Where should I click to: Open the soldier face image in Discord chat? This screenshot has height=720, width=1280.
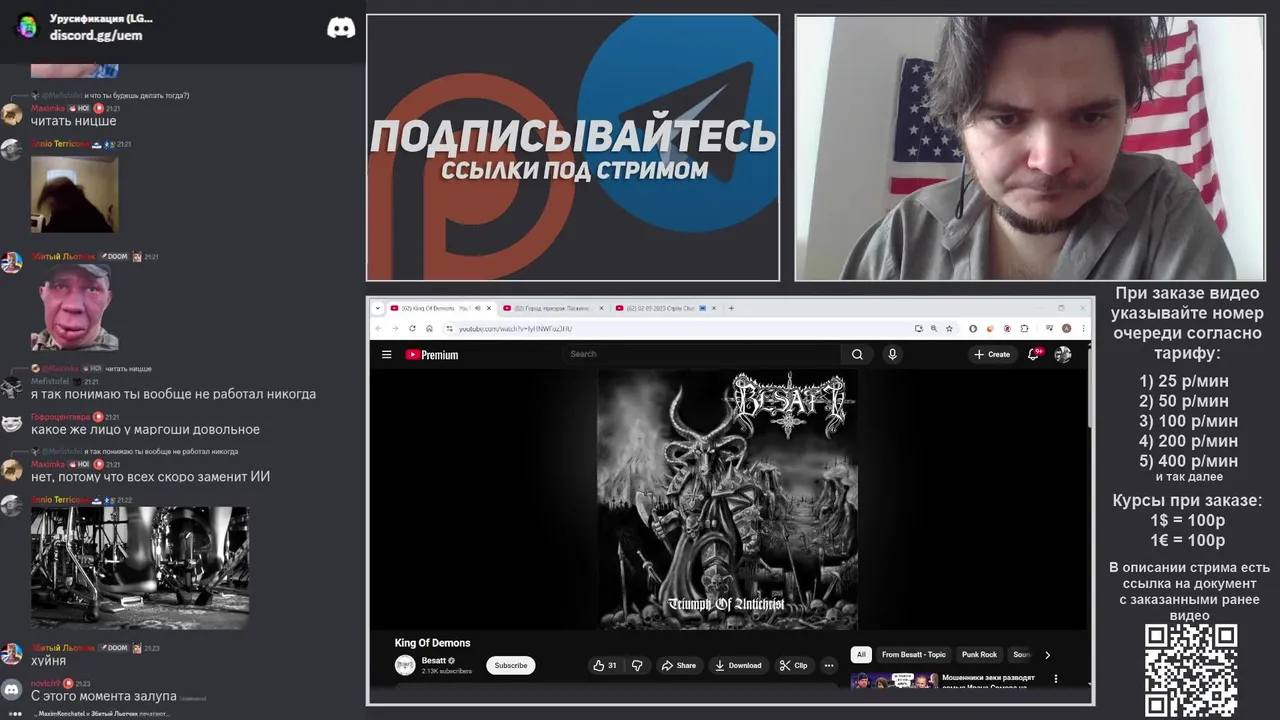(74, 306)
